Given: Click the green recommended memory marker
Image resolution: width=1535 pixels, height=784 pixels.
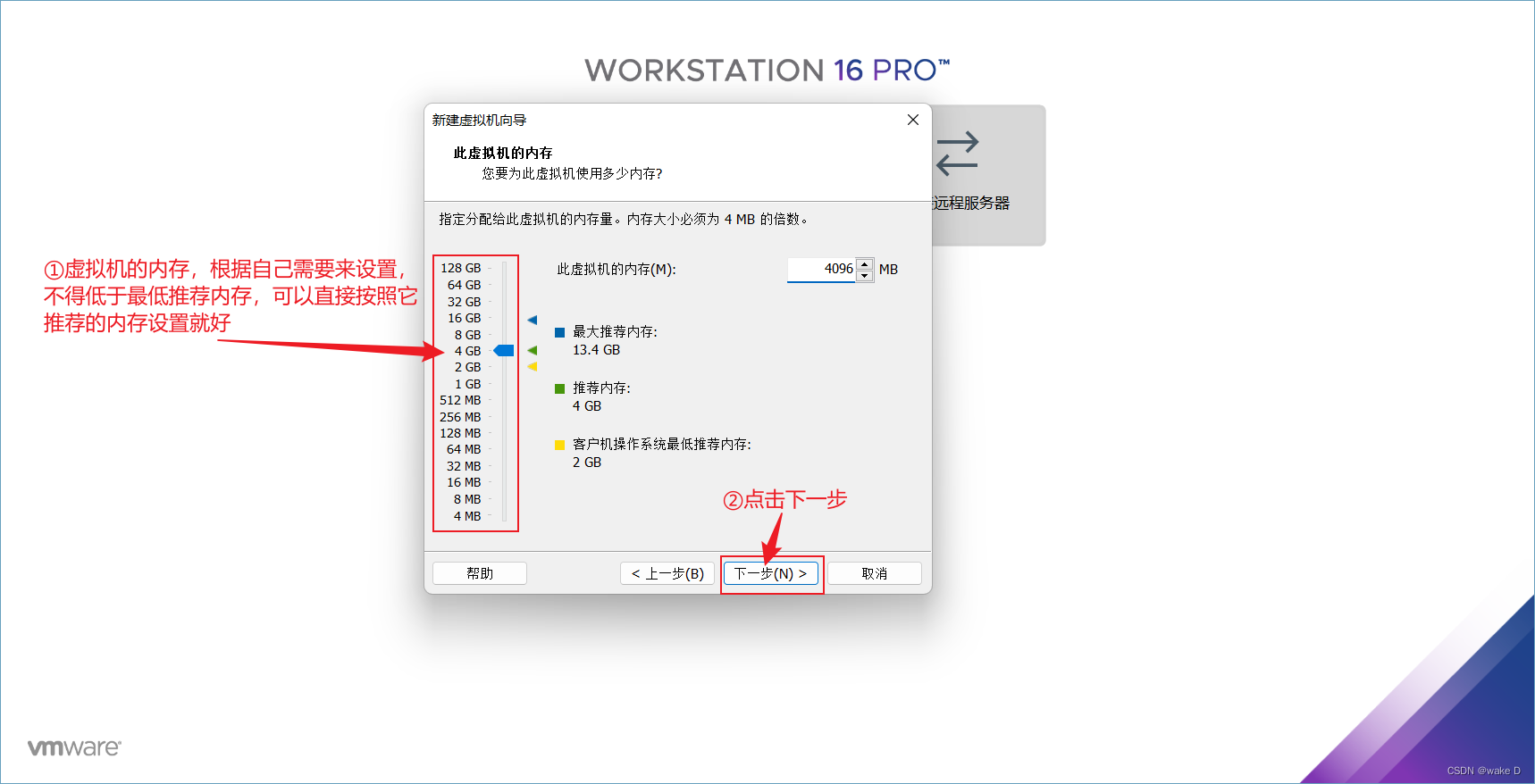Looking at the screenshot, I should pos(533,350).
